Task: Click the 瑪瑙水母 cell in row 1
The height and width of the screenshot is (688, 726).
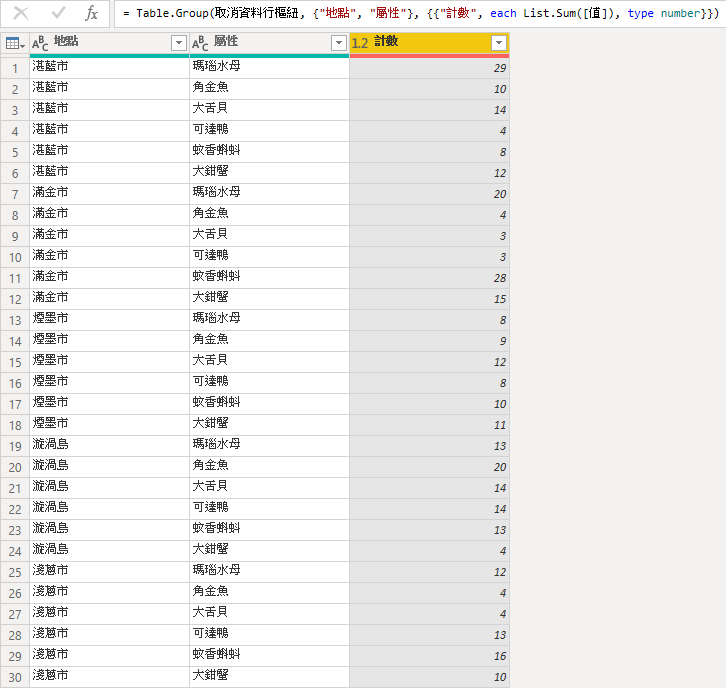Action: (269, 66)
